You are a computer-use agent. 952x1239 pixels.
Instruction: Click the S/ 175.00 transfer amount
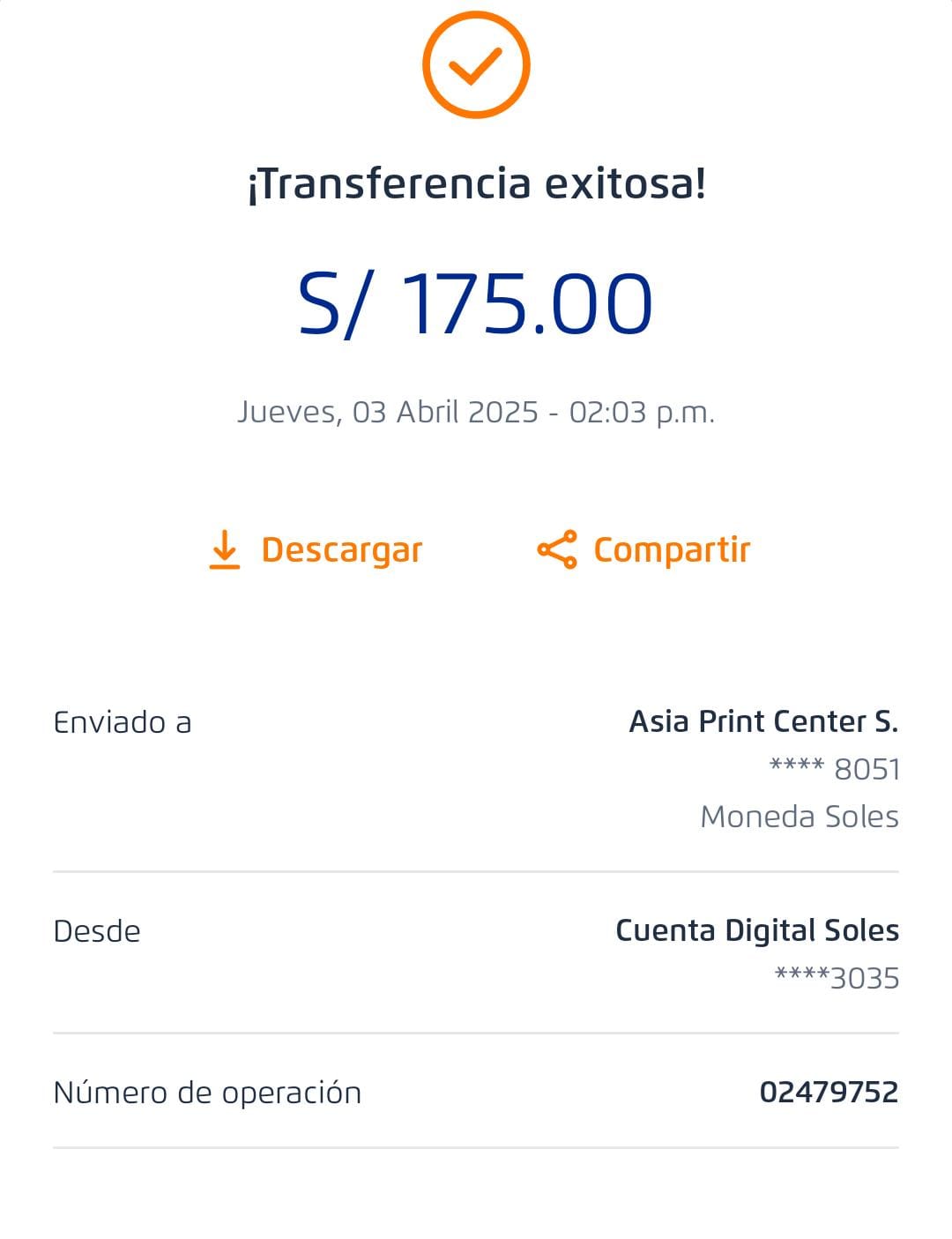pos(476,304)
